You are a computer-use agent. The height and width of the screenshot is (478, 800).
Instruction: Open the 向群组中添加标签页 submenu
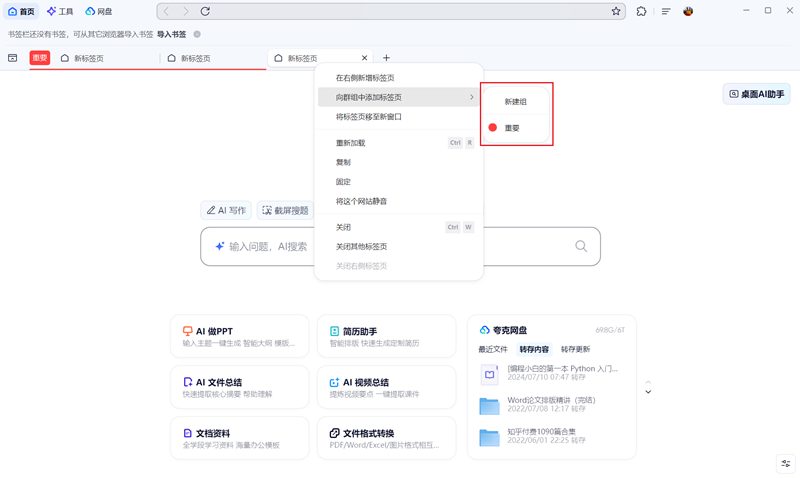coord(398,97)
